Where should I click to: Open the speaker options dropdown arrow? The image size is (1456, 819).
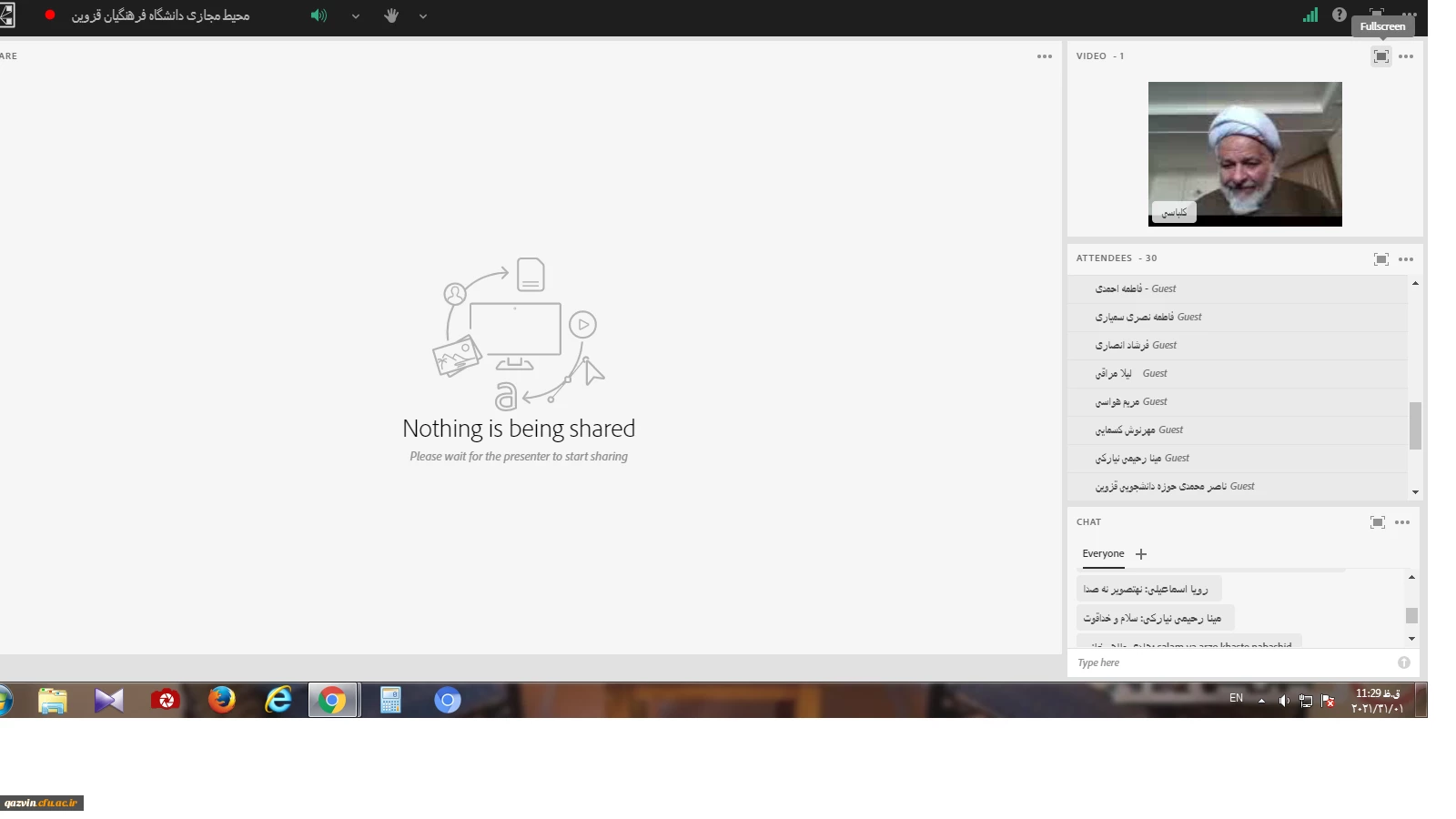355,16
